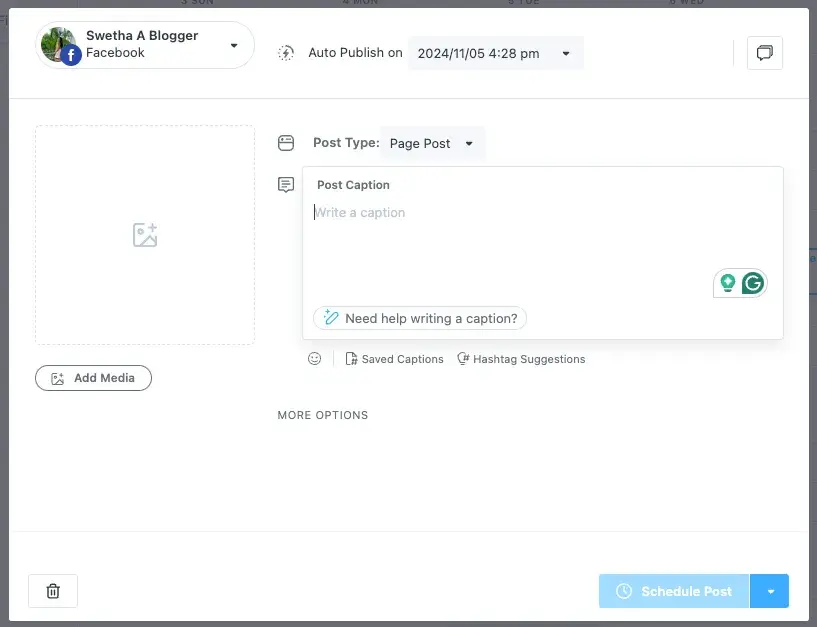Click the Grammarly G icon
This screenshot has height=627, width=817.
pos(753,283)
